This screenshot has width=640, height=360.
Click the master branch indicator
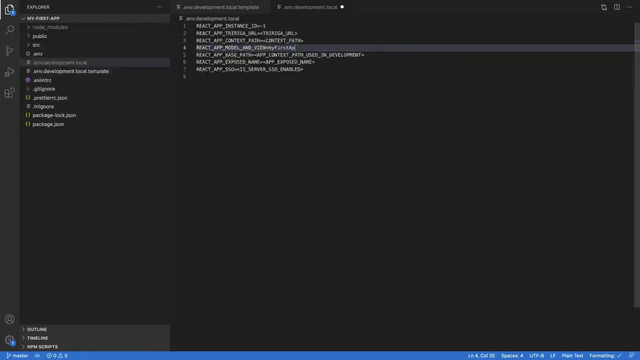(x=17, y=356)
